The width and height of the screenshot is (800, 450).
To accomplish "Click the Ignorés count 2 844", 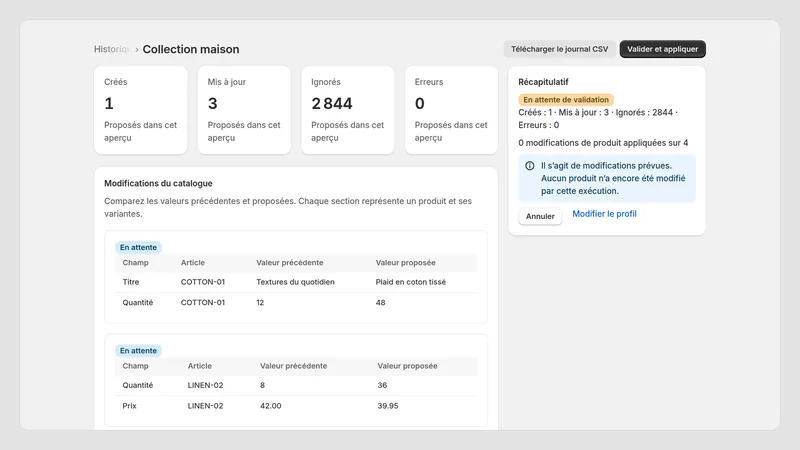I will pyautogui.click(x=332, y=104).
